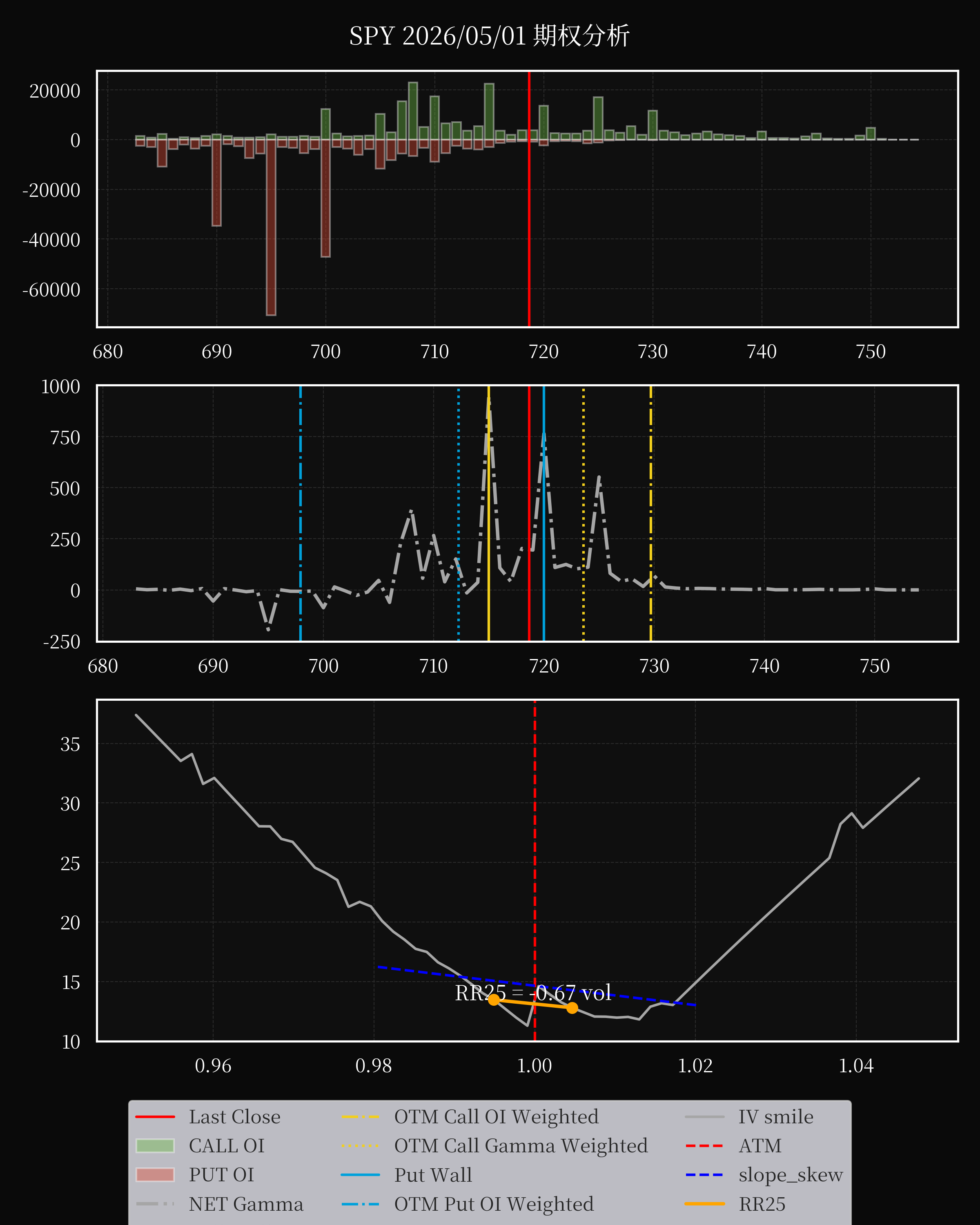Click the '0.98' x-axis label
980x1225 pixels.
pyautogui.click(x=374, y=1066)
